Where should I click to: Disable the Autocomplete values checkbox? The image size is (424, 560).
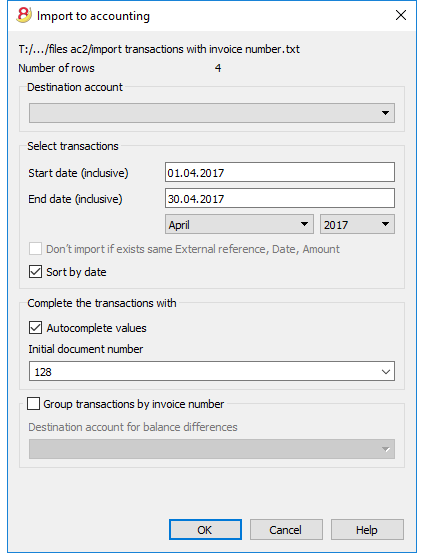(x=35, y=328)
